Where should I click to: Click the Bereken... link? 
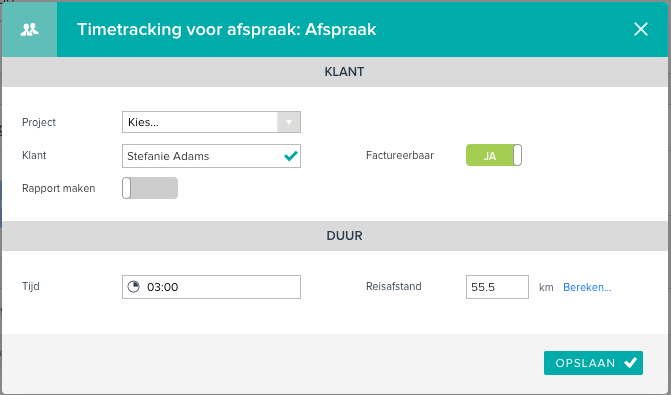pos(587,287)
